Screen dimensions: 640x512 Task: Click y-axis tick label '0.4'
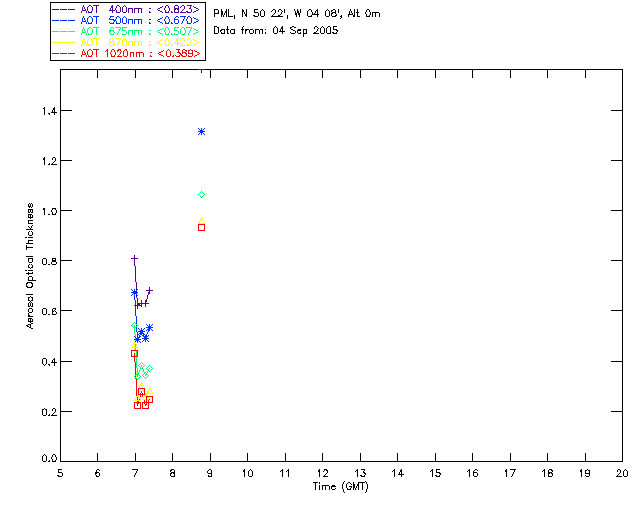49,362
